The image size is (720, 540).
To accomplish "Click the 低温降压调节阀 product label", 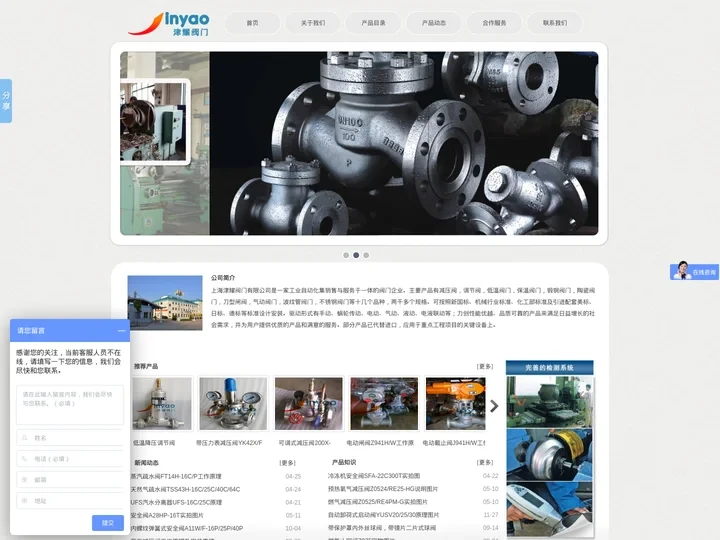I will pyautogui.click(x=154, y=443).
